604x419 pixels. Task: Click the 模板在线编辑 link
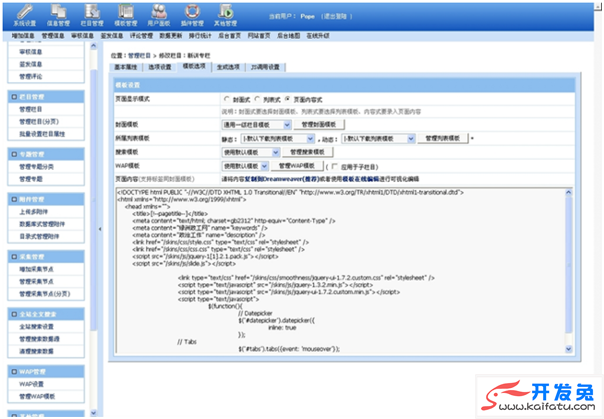(x=361, y=179)
